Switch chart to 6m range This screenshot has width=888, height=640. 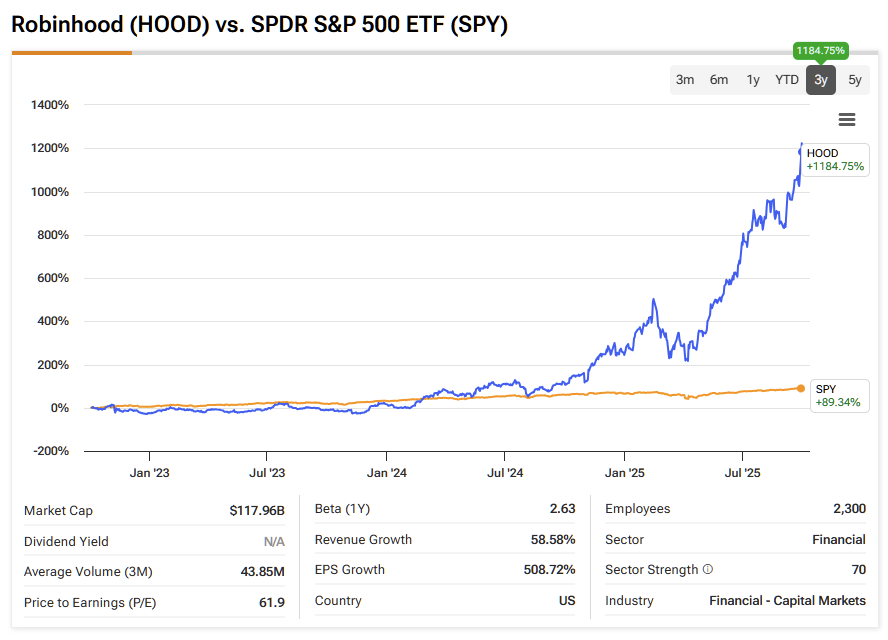click(719, 80)
